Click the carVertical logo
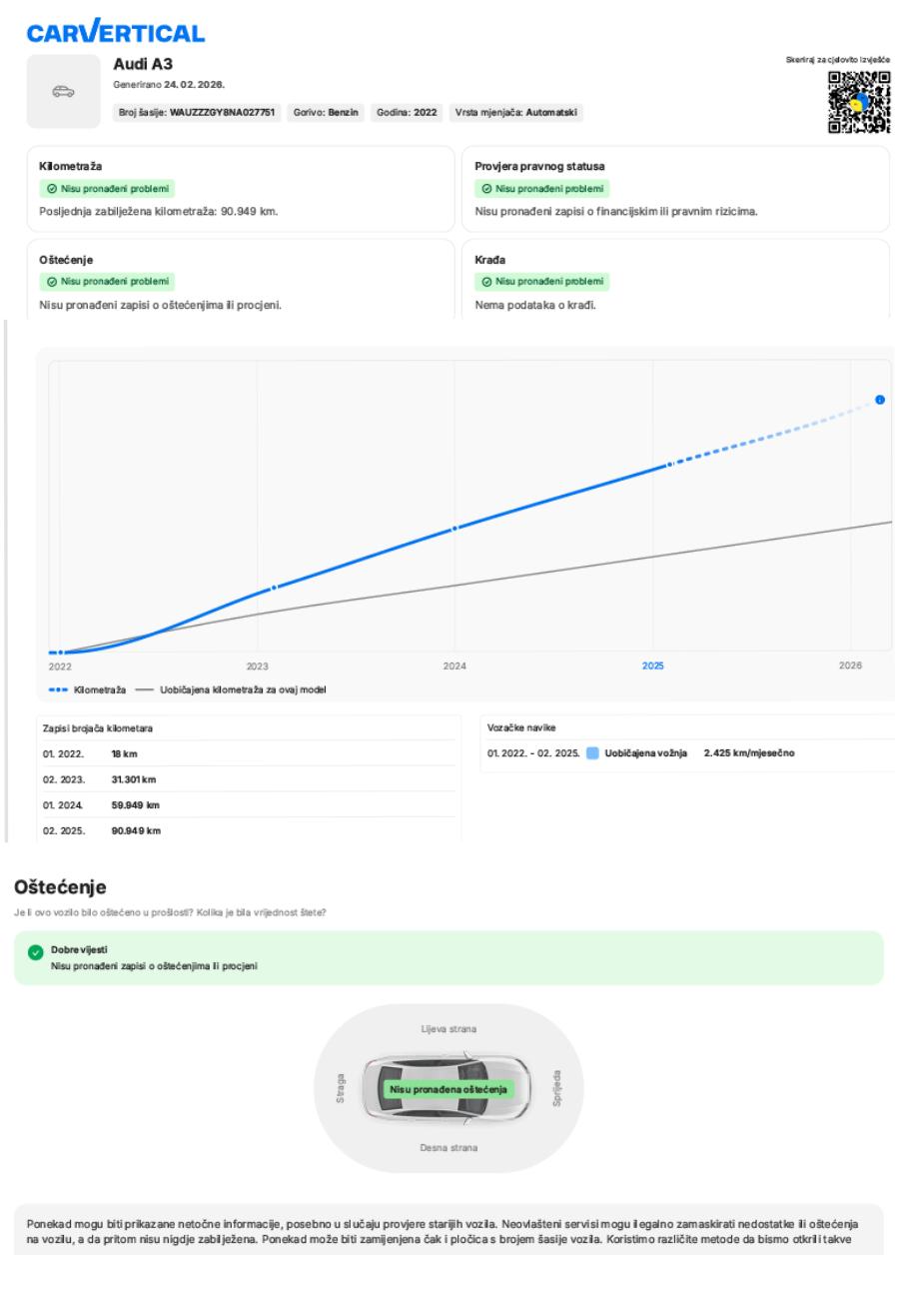The image size is (899, 1316). pyautogui.click(x=115, y=33)
